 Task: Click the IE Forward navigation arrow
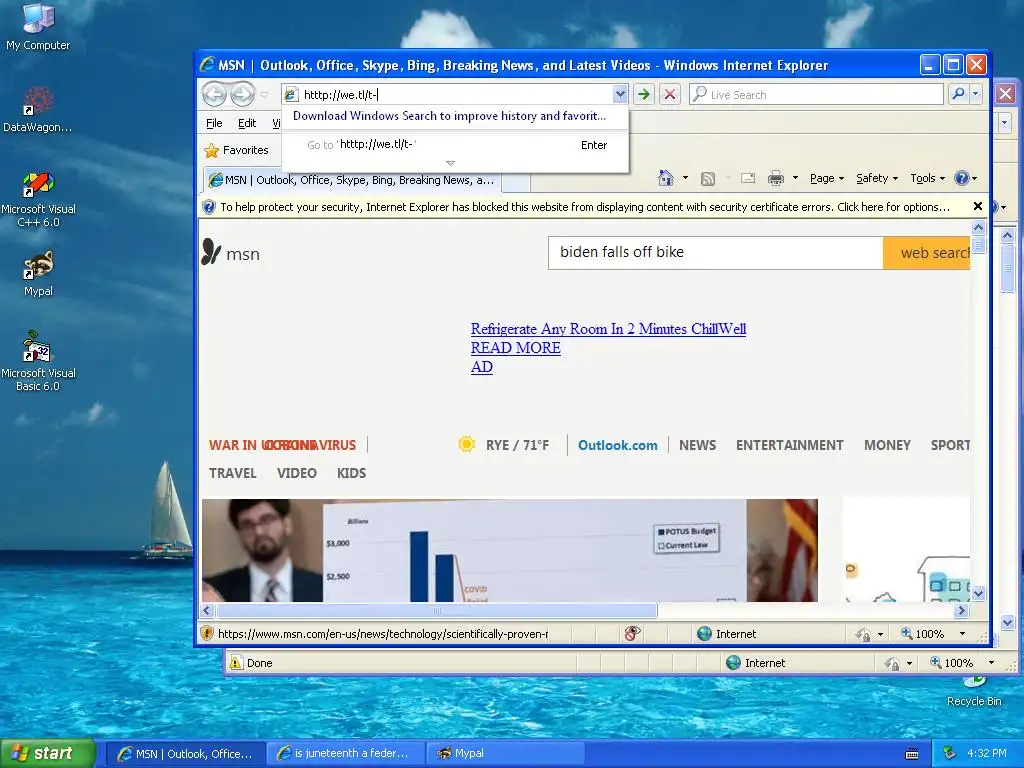(x=242, y=95)
